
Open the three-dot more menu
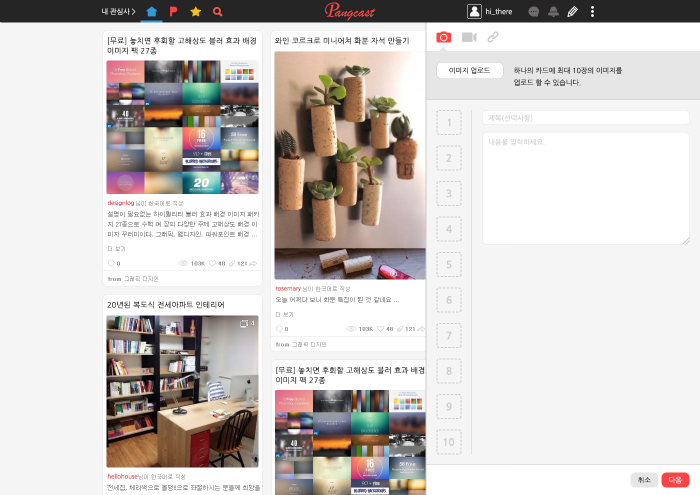click(592, 12)
